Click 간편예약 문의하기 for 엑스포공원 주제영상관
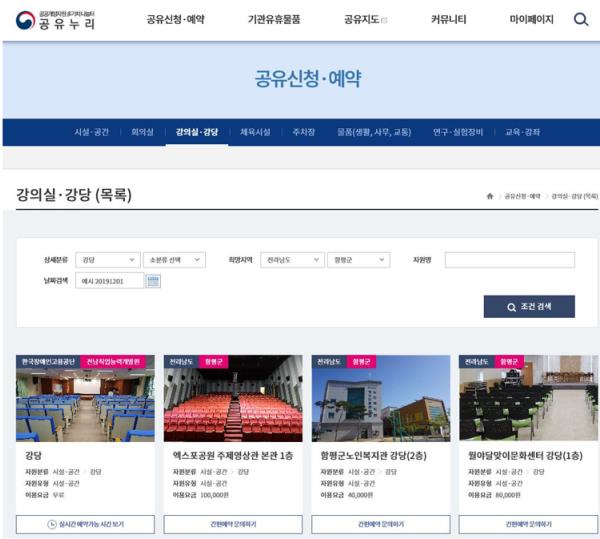The image size is (600, 539). click(x=233, y=524)
